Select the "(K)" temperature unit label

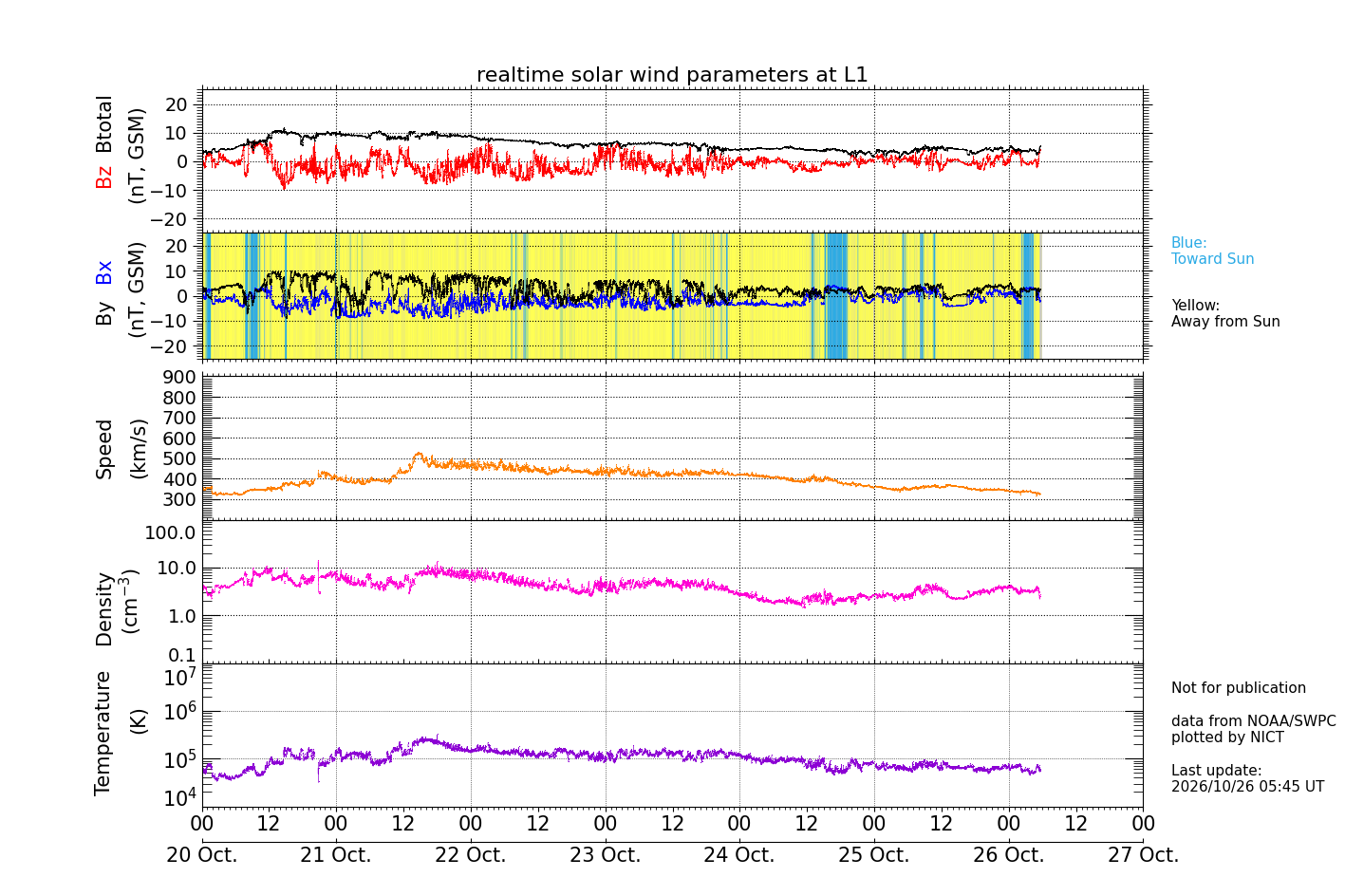click(138, 720)
